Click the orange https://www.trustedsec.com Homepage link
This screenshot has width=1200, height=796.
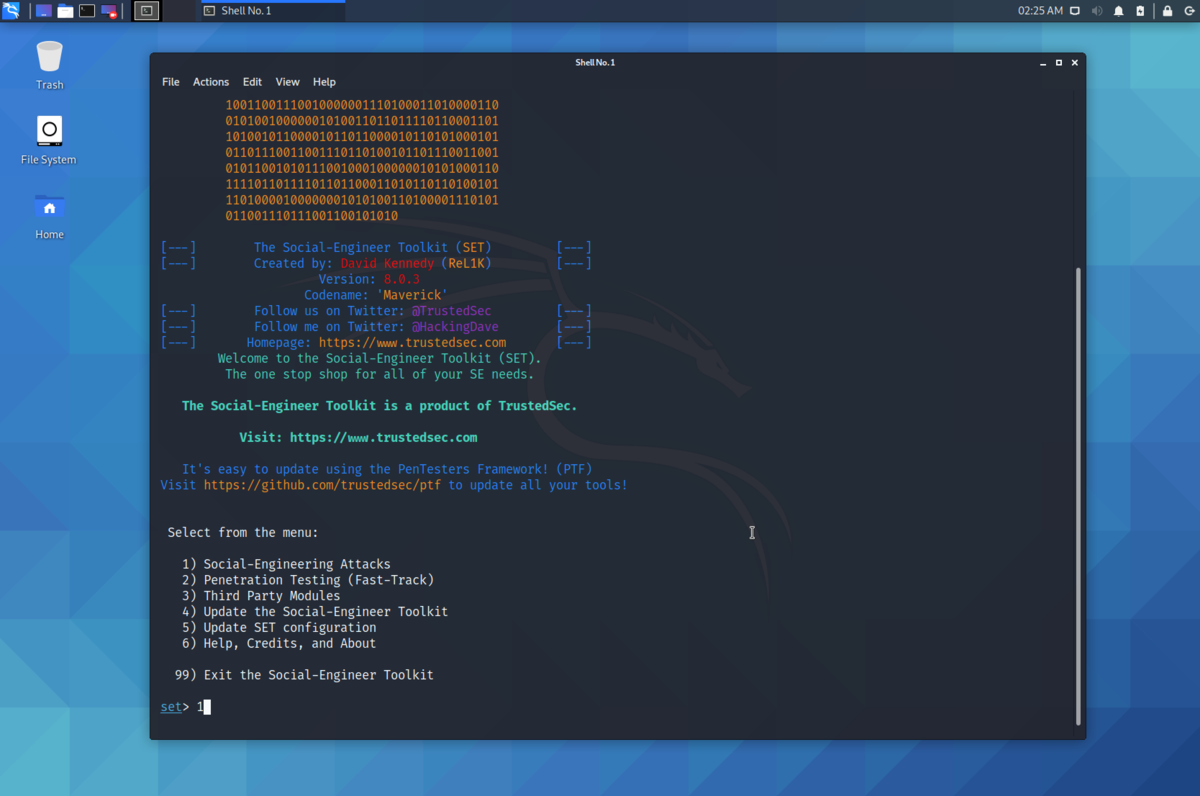click(412, 342)
